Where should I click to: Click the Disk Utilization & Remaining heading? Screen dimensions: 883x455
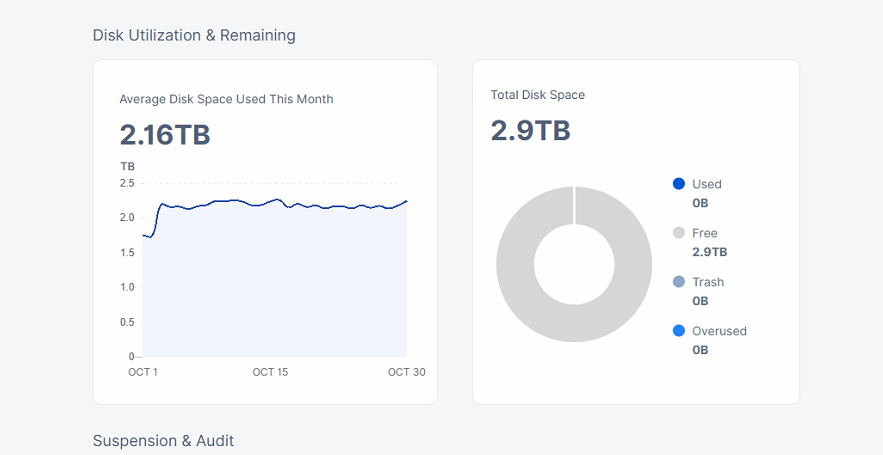tap(194, 35)
